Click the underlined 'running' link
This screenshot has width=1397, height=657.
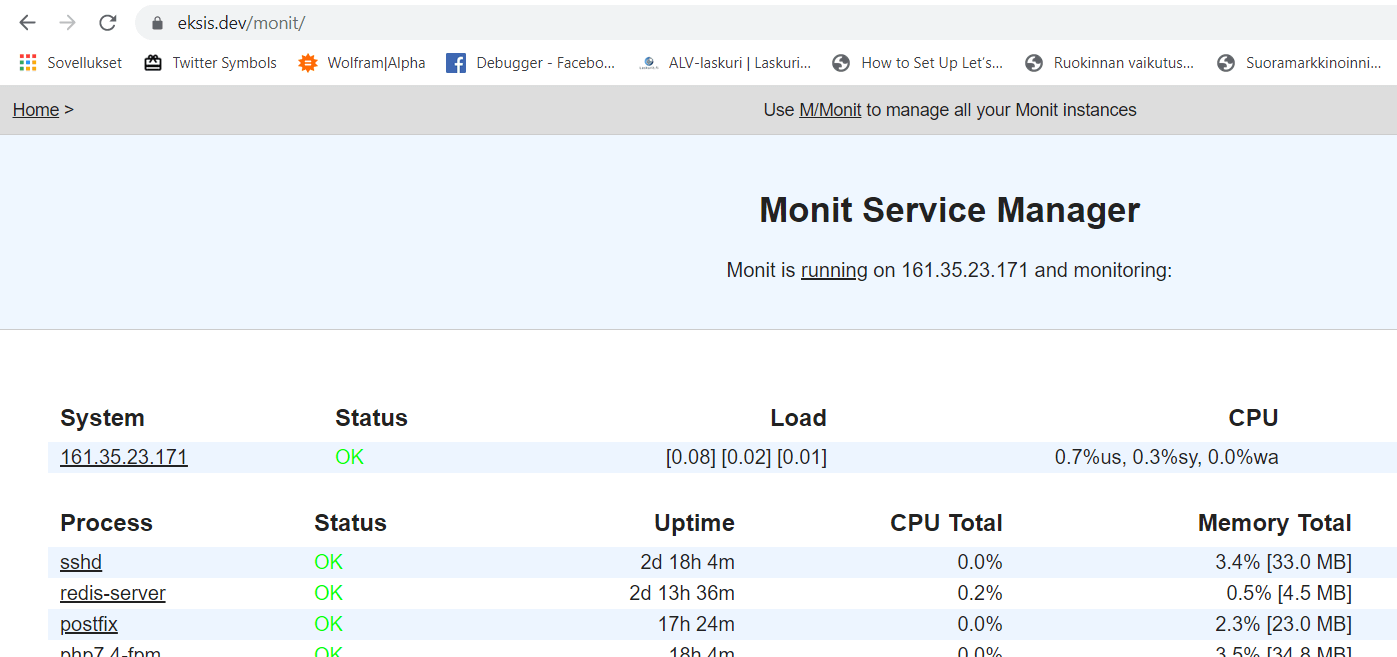pyautogui.click(x=834, y=270)
